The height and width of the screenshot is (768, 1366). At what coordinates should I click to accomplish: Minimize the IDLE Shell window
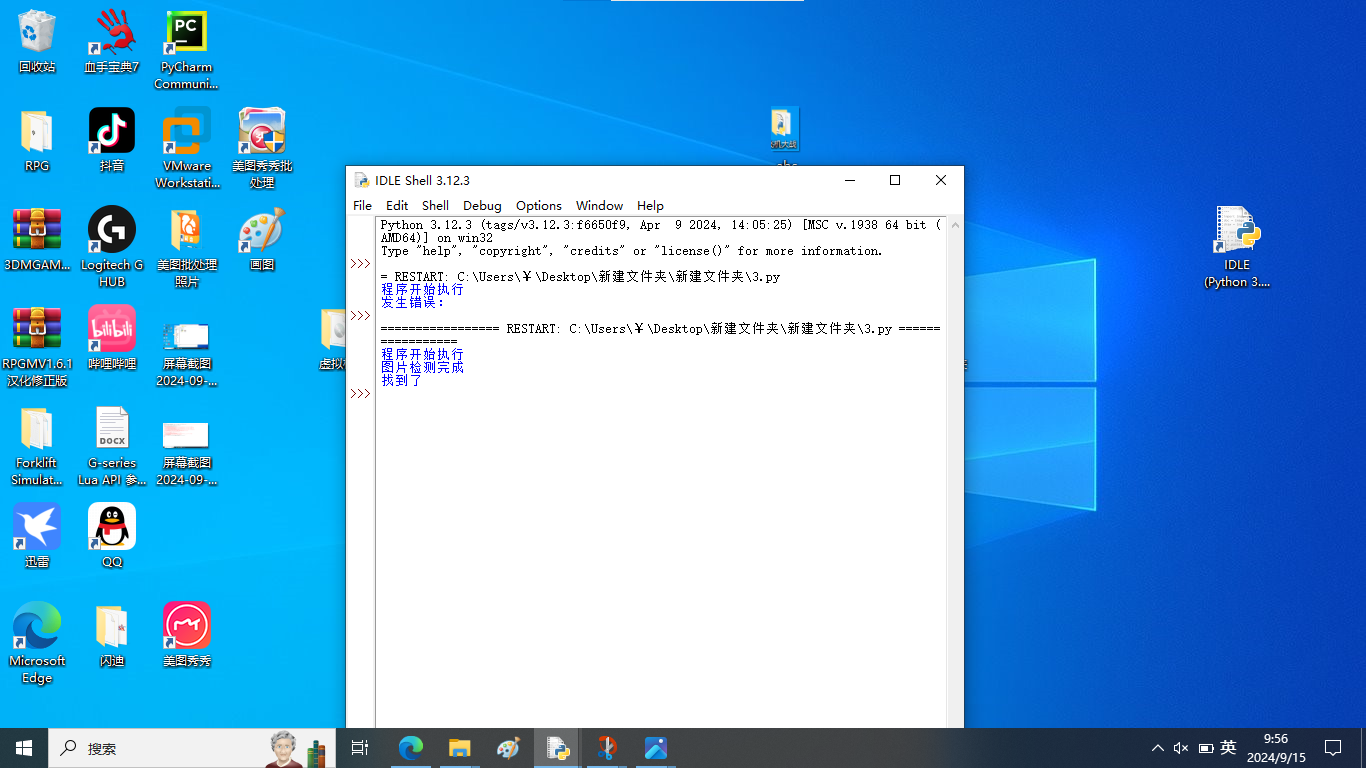tap(850, 180)
